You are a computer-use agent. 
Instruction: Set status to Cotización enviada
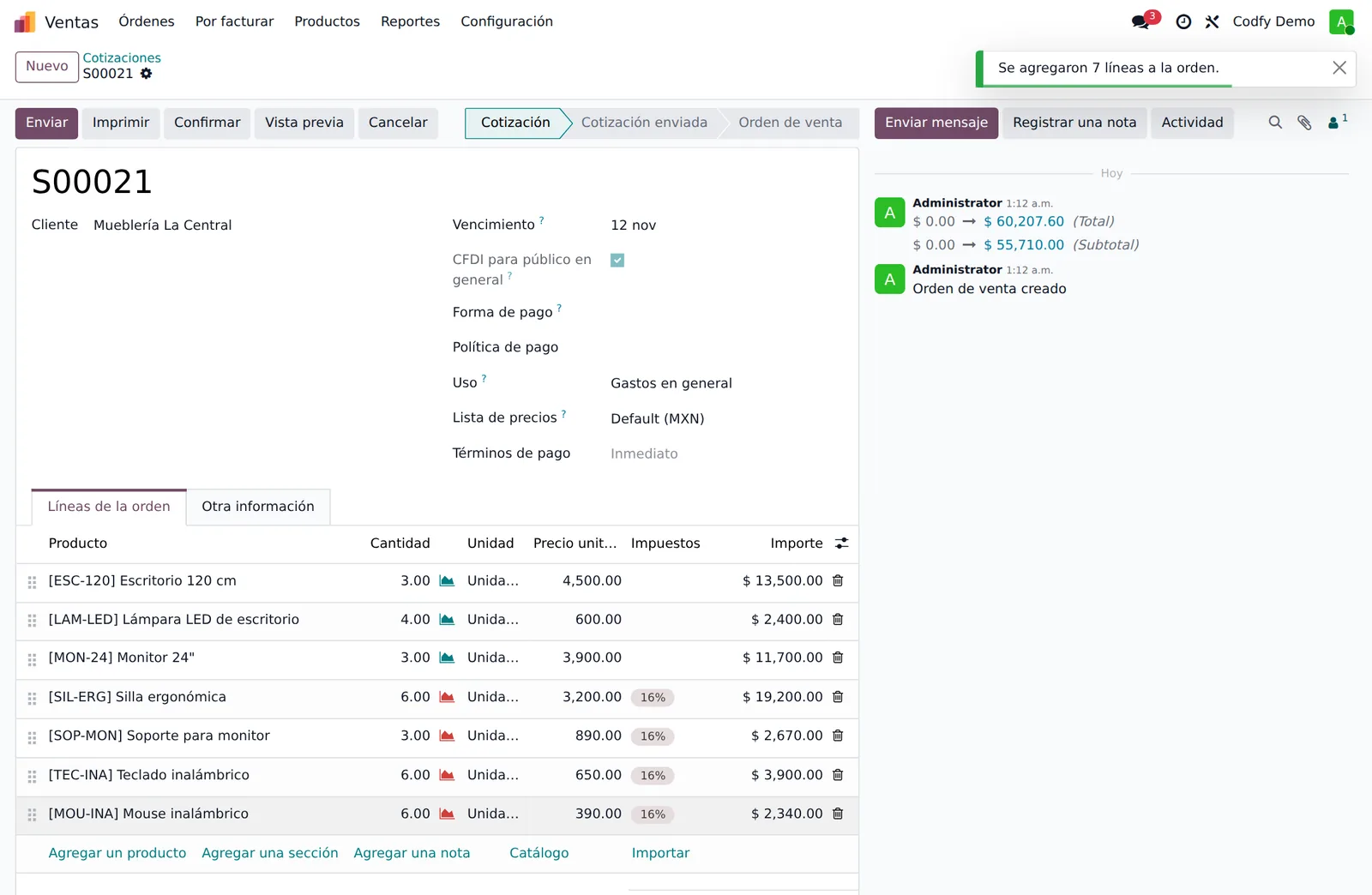[x=644, y=123]
